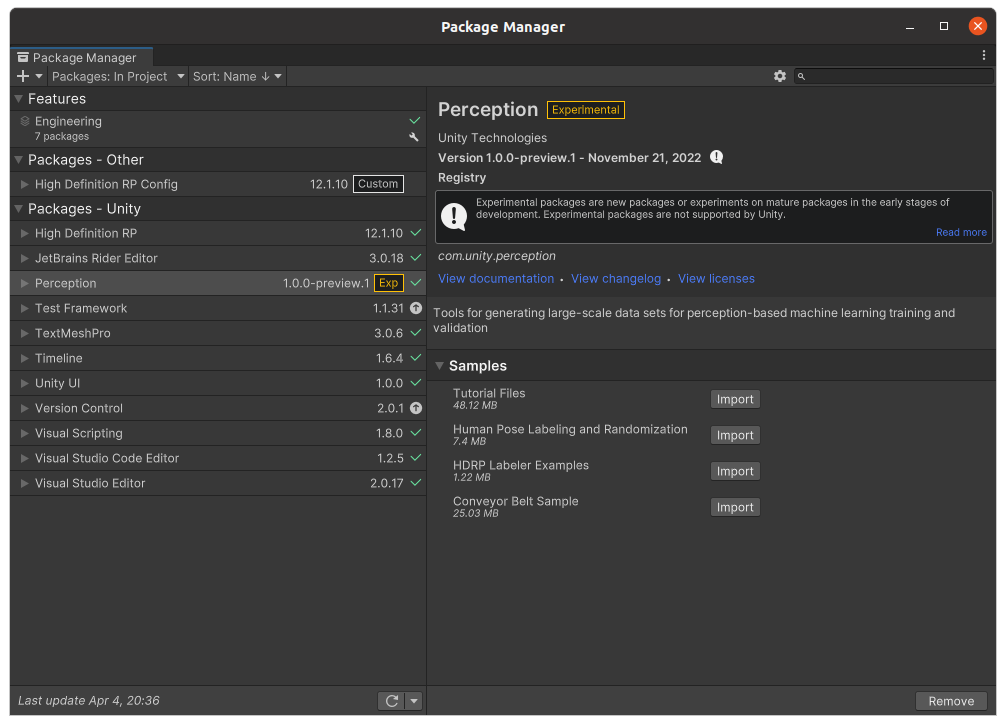Click High Definition RP installed checkmark
This screenshot has height=725, width=1006.
416,233
